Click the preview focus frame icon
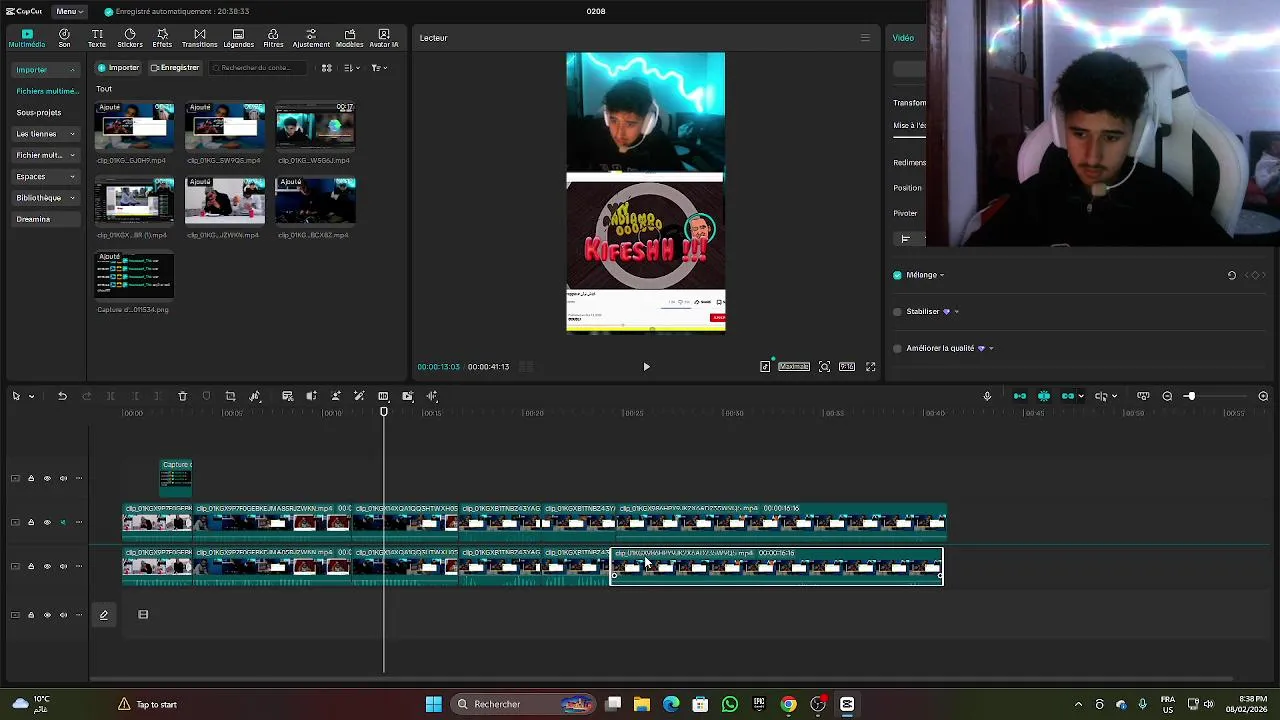Viewport: 1280px width, 720px height. (824, 367)
